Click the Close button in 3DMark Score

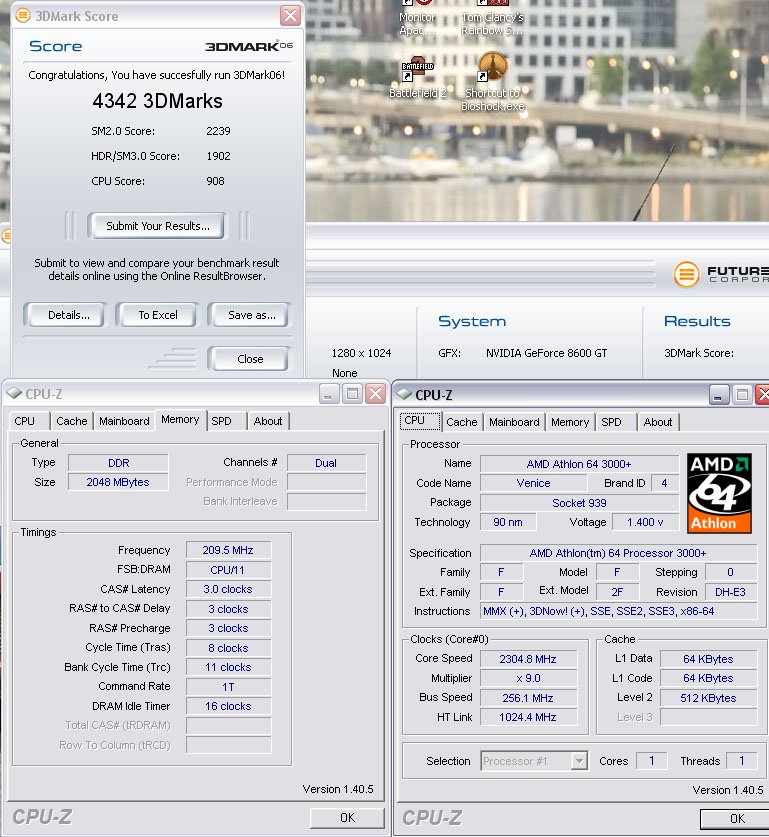click(250, 359)
